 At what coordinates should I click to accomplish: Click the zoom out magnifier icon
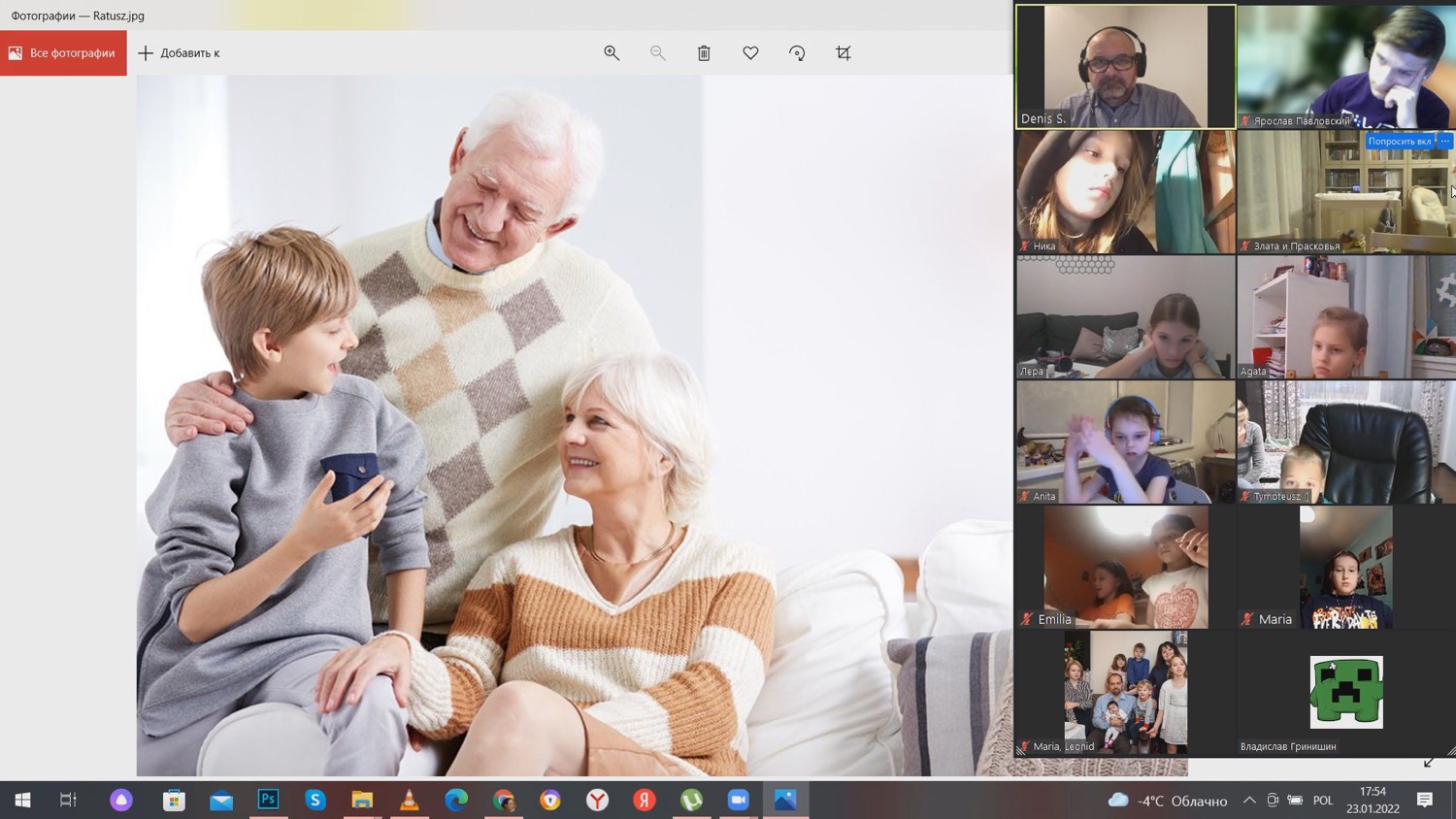[x=658, y=53]
